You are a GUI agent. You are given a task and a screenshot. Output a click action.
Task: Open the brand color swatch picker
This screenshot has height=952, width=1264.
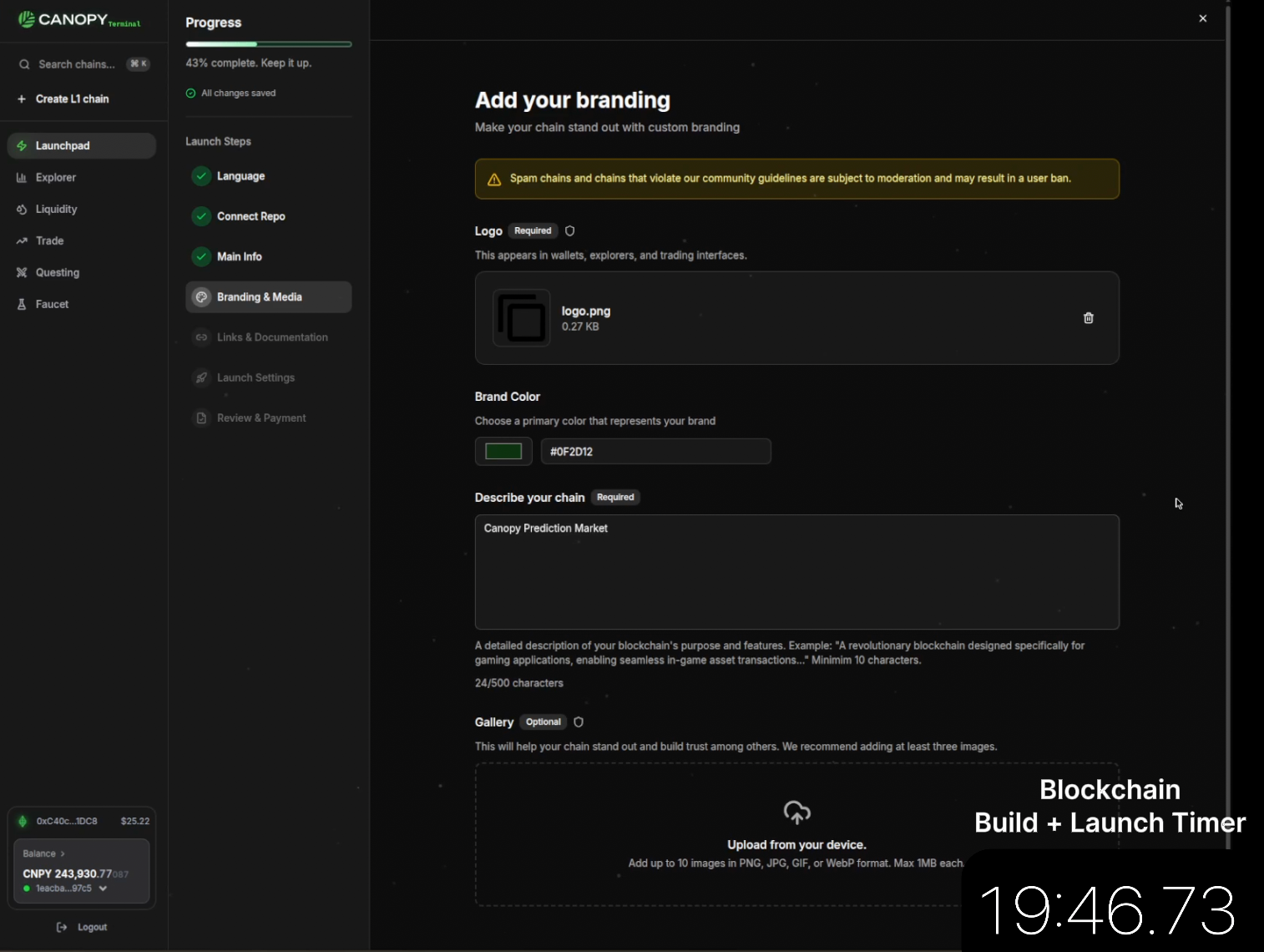[x=503, y=452]
